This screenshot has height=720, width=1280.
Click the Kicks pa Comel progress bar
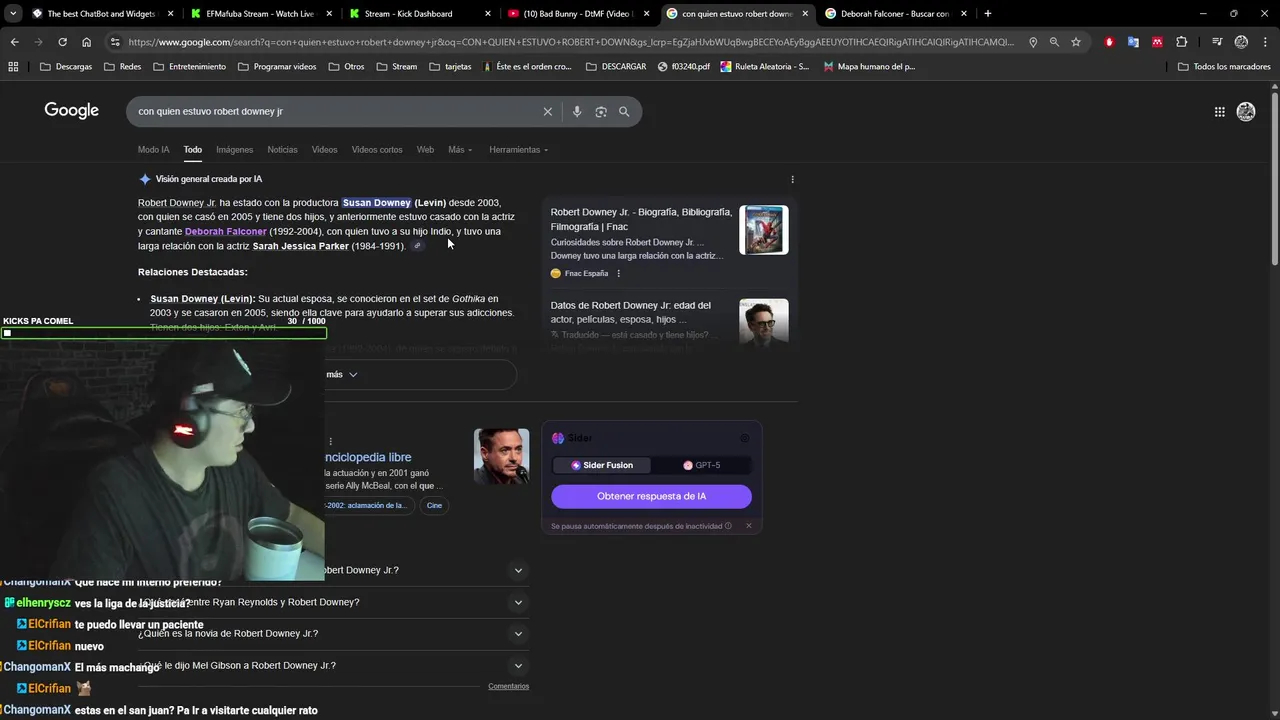164,333
